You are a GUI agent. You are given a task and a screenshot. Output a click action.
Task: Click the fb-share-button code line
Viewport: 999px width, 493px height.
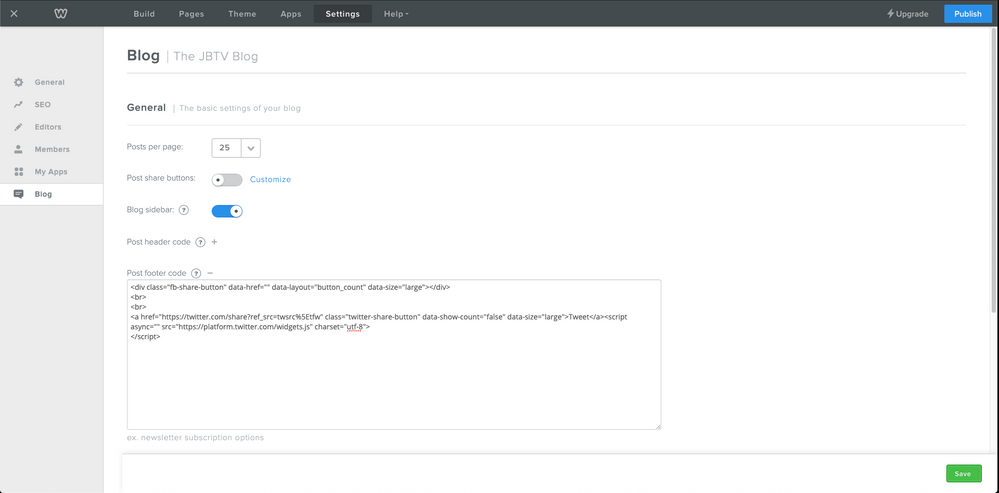point(291,287)
